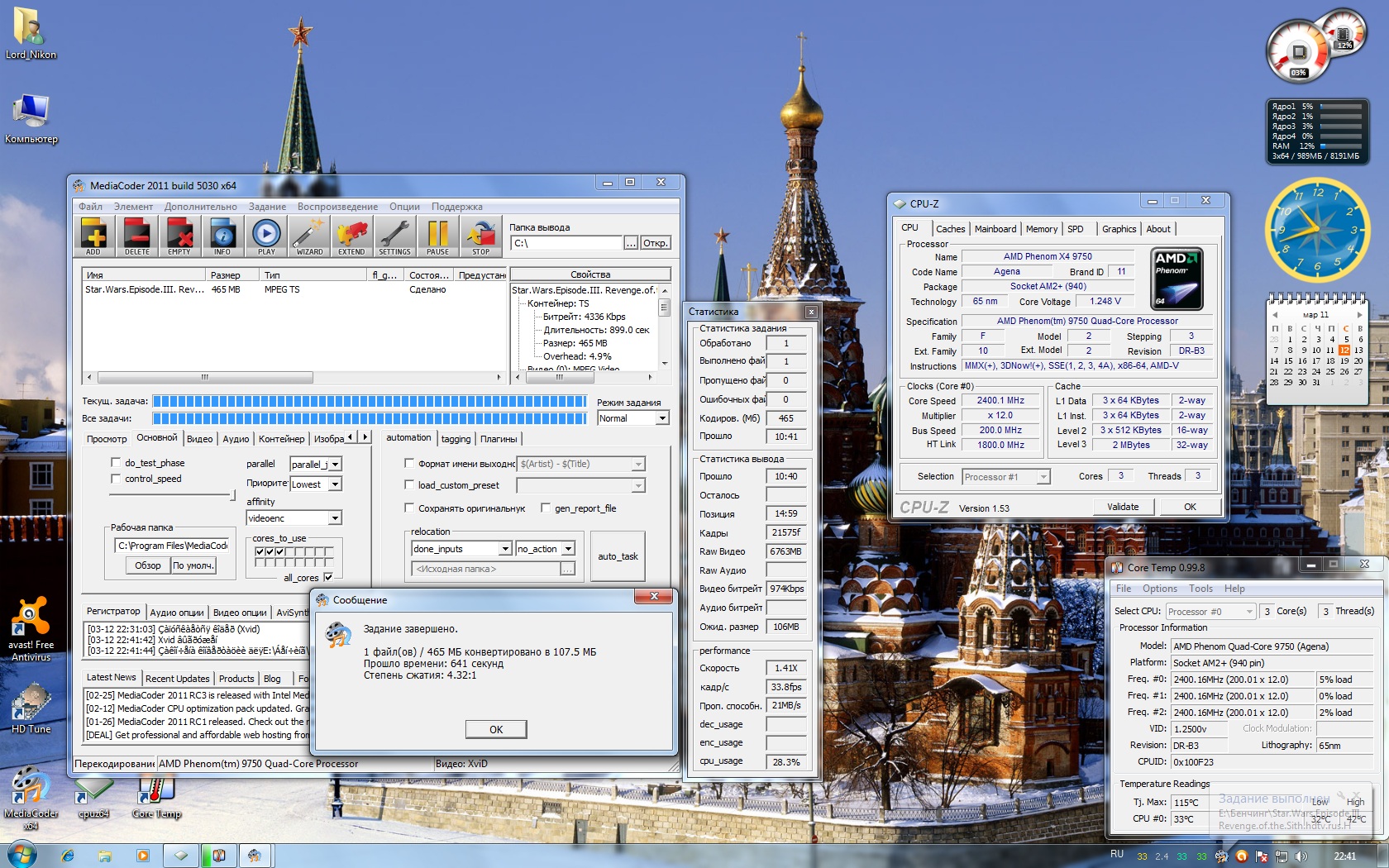Click the AMD Phenom logo in CPU-Z
Screen dimensions: 1389x868
pos(1177,279)
